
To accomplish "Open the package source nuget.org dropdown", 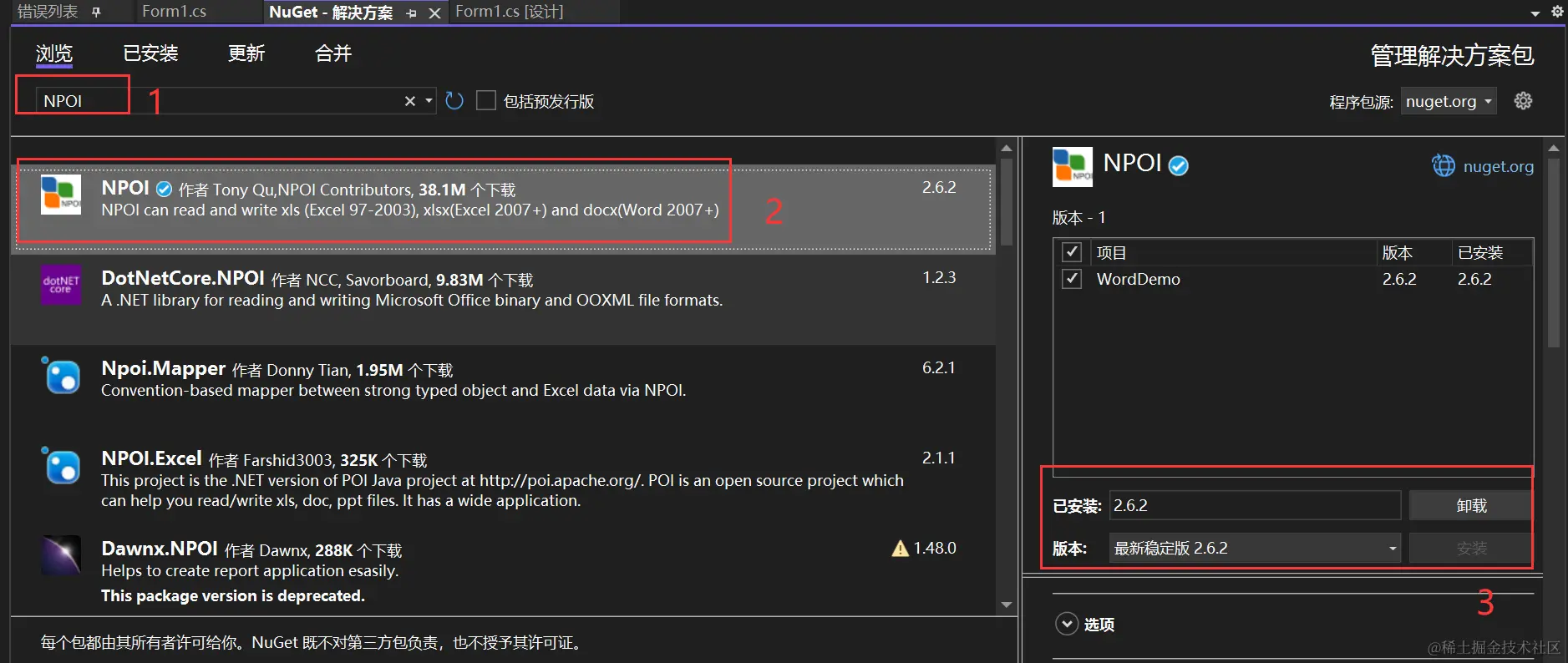I will (x=1449, y=101).
